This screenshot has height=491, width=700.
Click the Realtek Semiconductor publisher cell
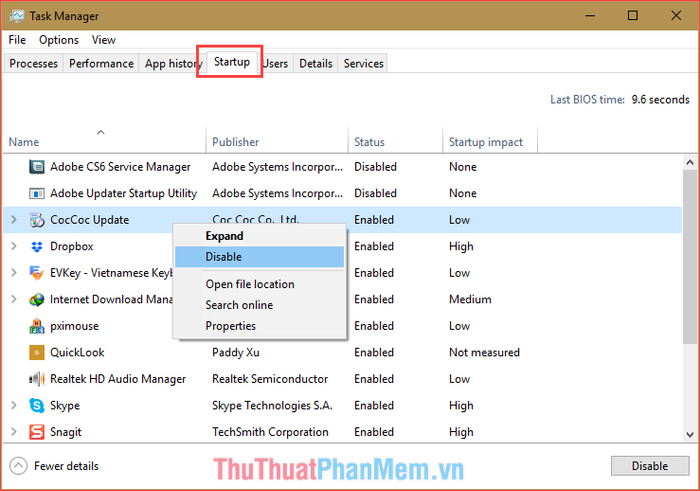[270, 379]
